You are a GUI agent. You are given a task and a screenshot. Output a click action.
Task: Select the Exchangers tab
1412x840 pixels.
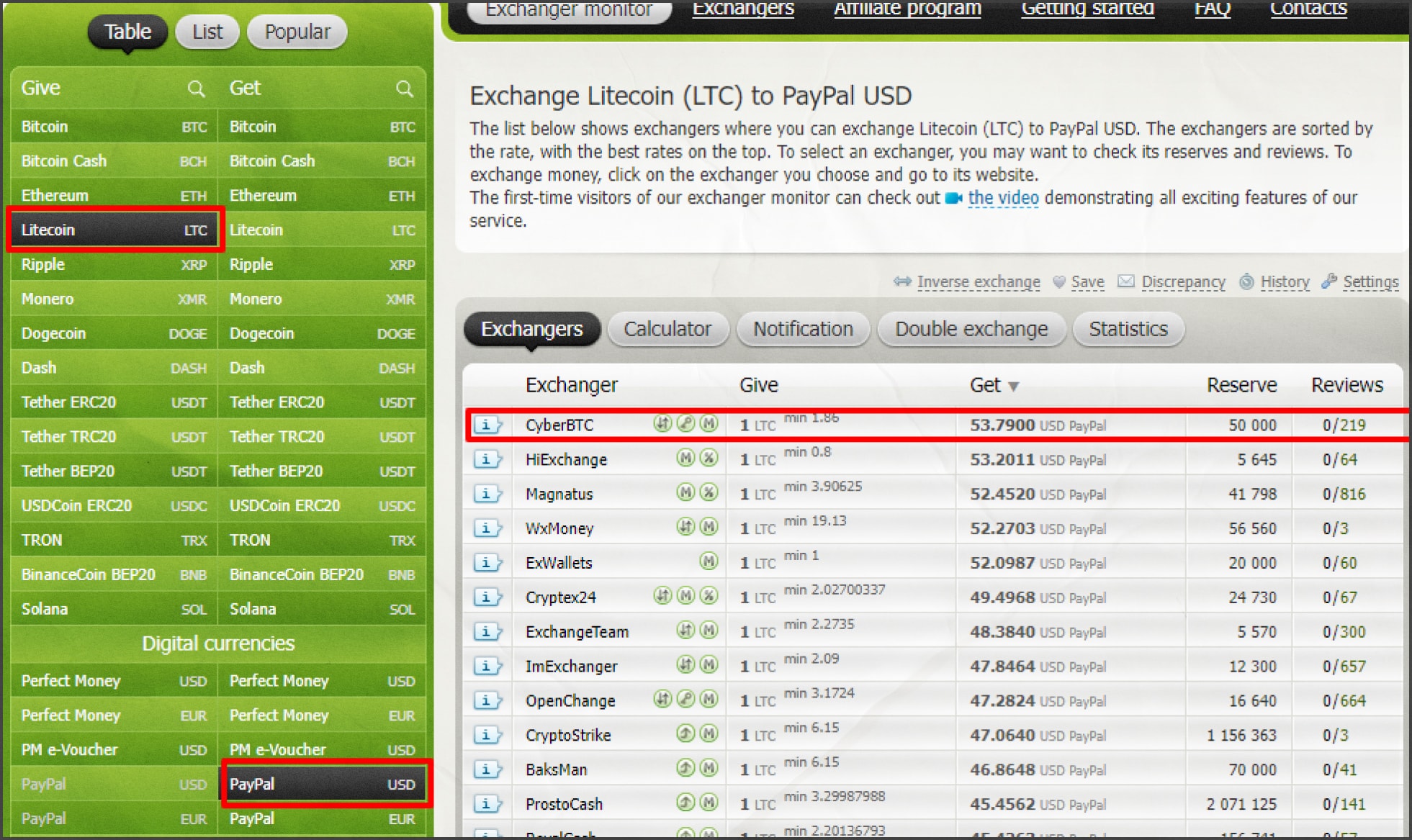pos(531,329)
